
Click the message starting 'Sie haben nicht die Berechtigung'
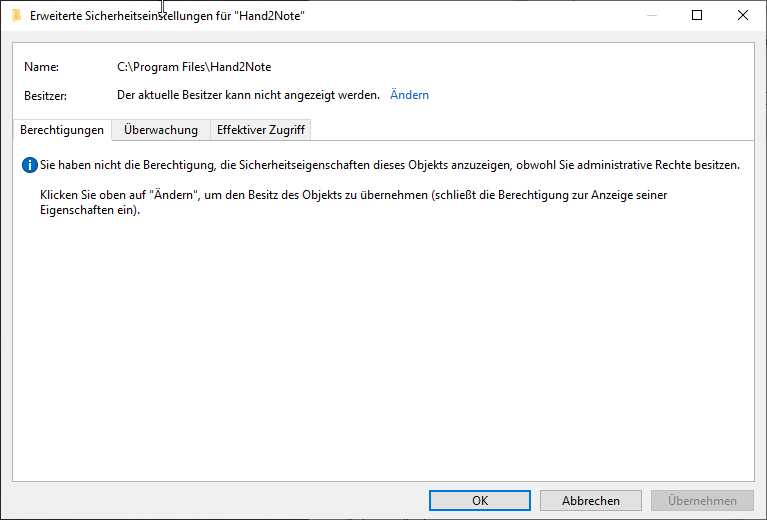click(x=390, y=165)
